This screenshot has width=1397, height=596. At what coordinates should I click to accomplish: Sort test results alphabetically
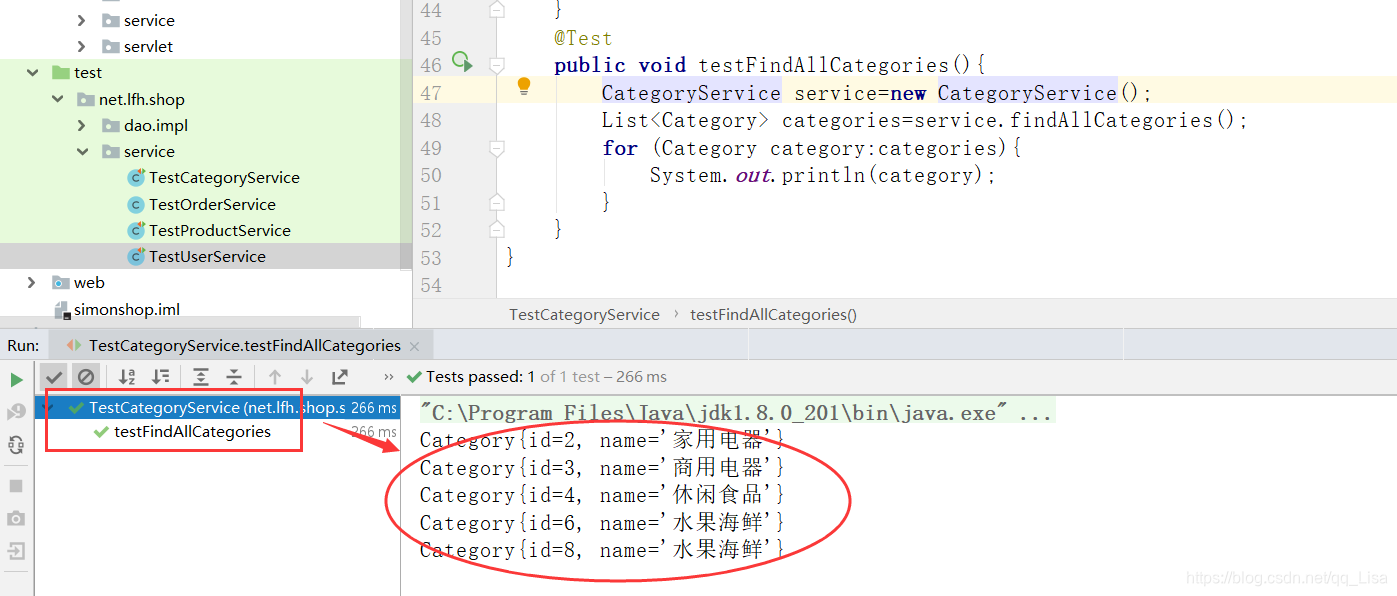click(x=127, y=377)
